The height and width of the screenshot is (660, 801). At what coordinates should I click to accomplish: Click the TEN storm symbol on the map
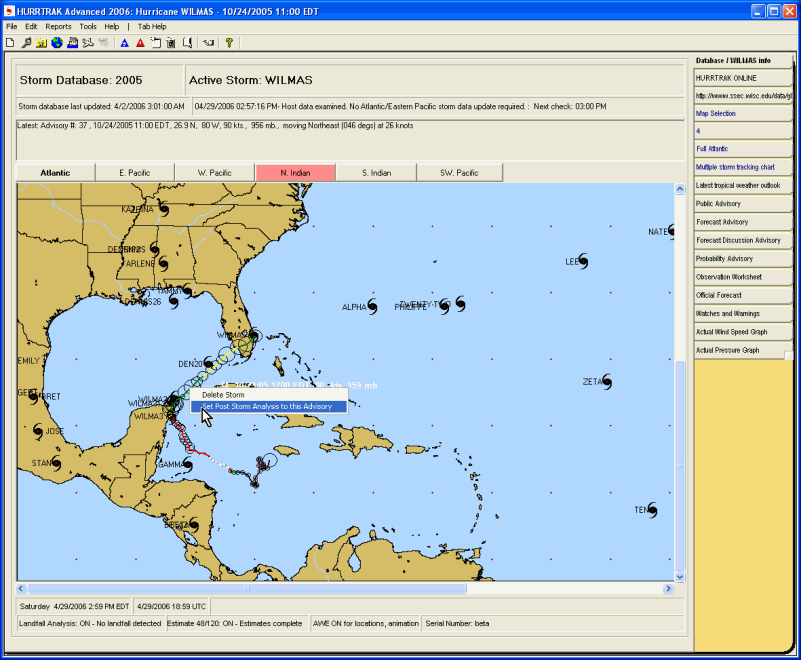[x=652, y=510]
